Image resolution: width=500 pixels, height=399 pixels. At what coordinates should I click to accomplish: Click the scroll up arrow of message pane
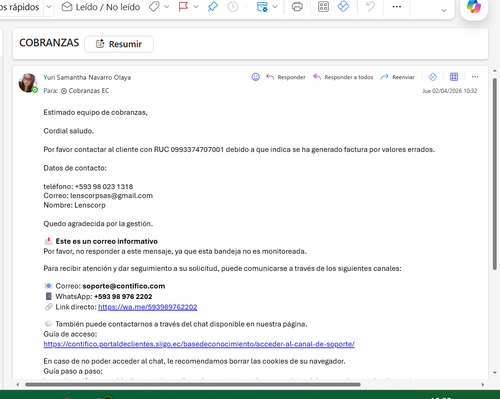[495, 71]
